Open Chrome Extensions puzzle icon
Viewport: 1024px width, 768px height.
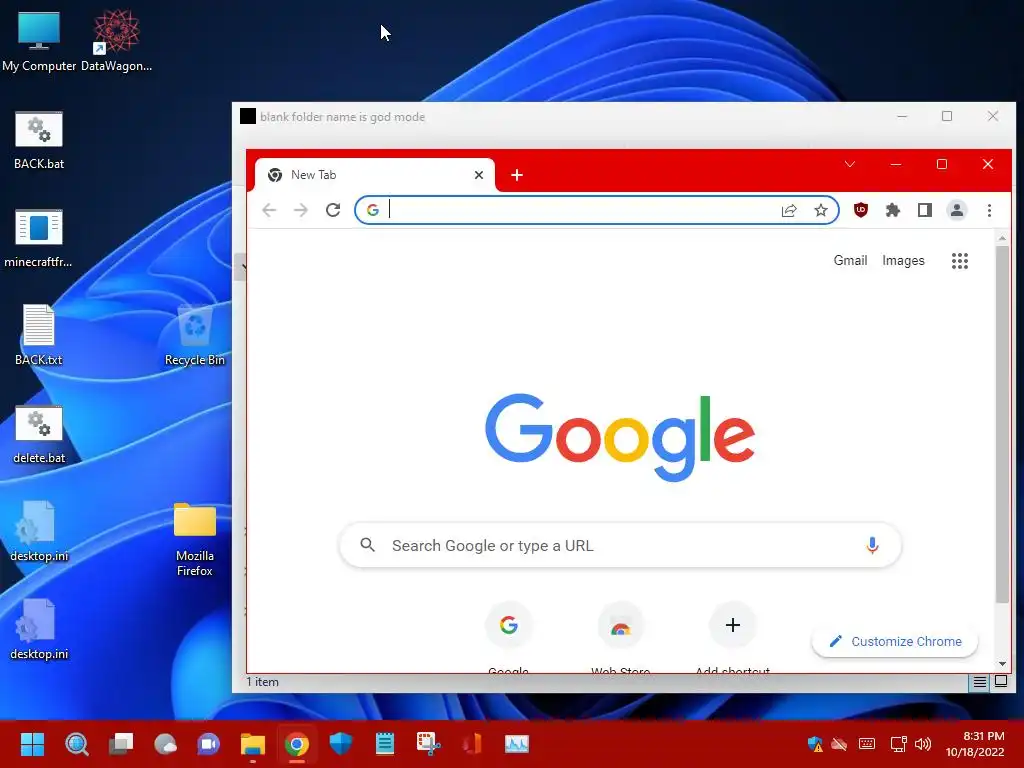click(893, 210)
